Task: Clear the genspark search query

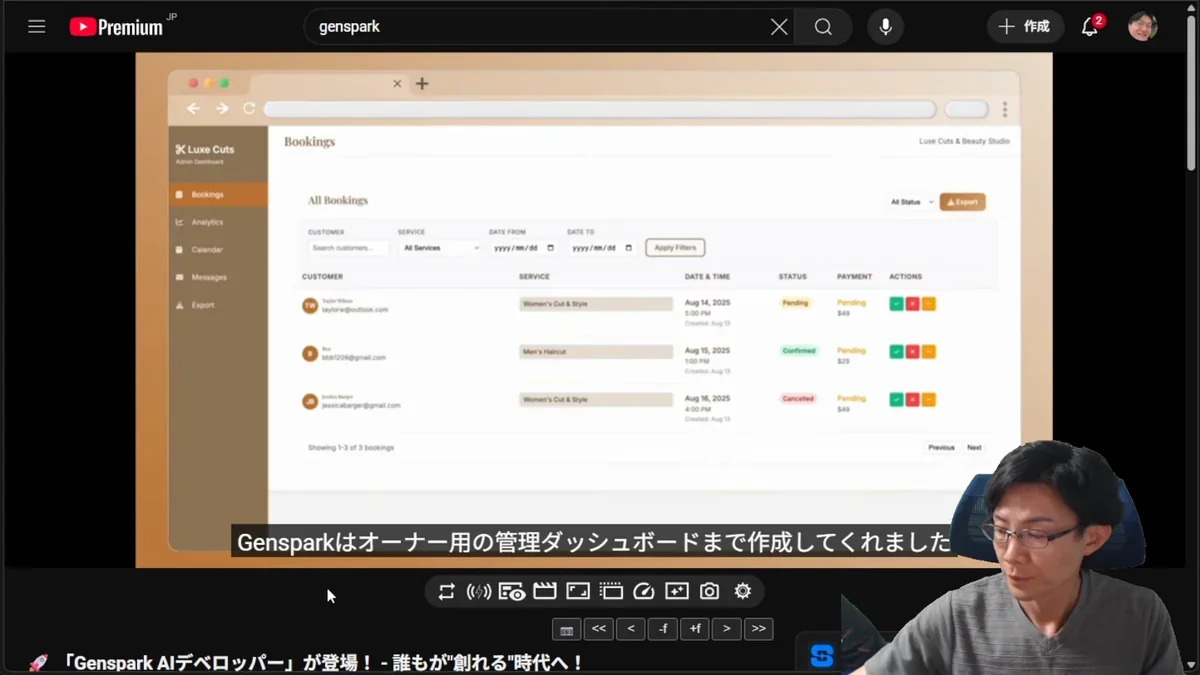Action: click(x=779, y=27)
